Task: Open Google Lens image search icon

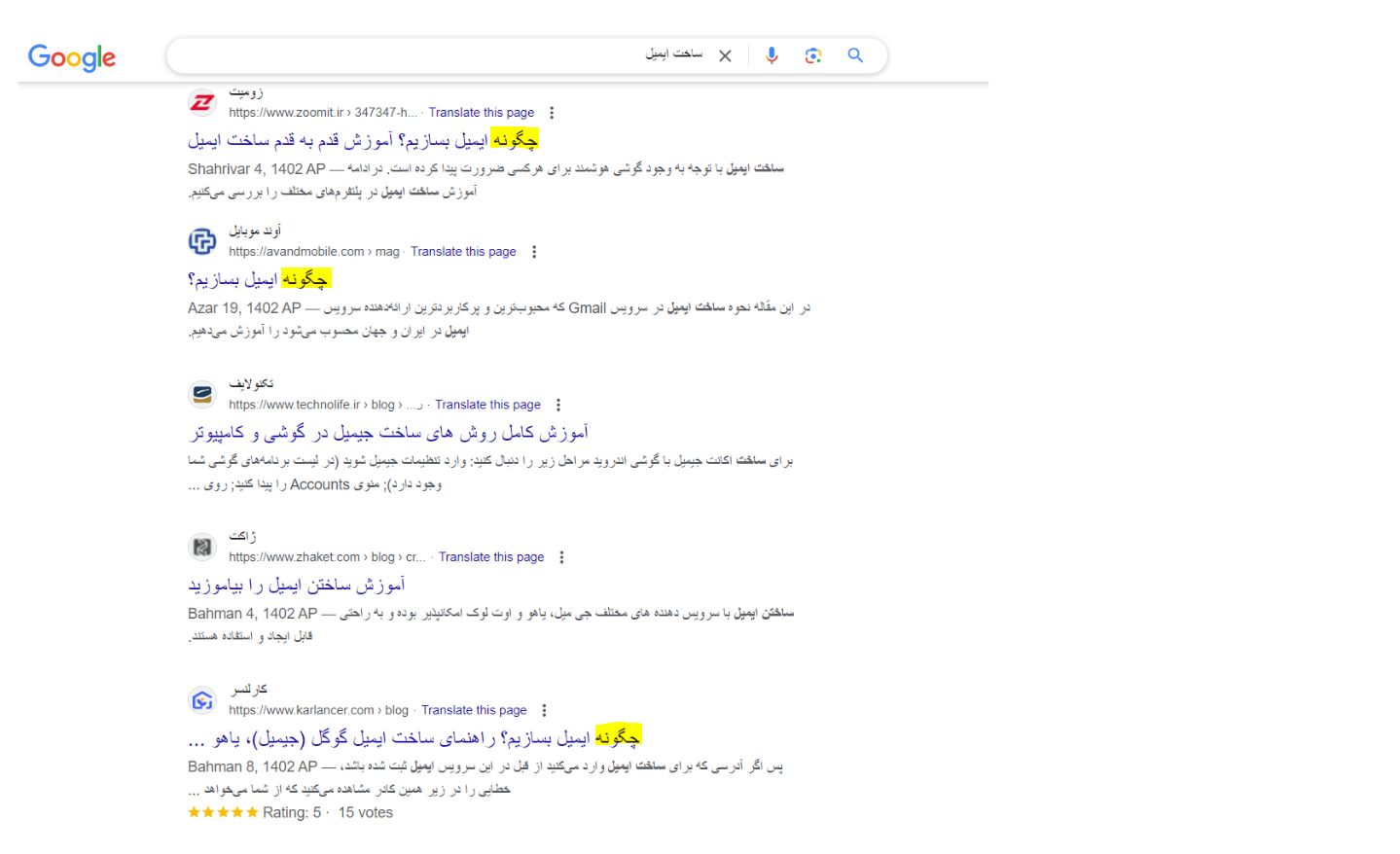Action: point(813,55)
